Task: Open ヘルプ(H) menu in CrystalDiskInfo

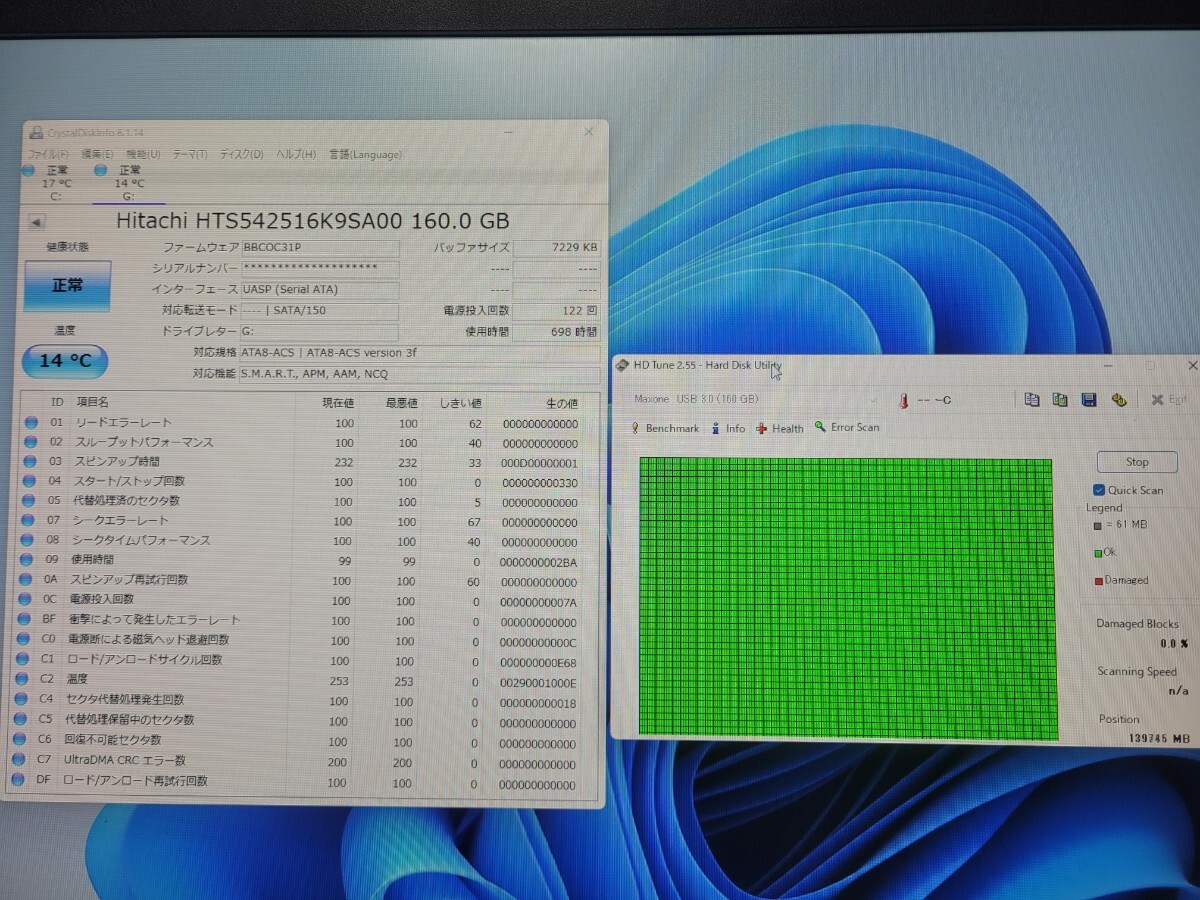Action: pos(295,154)
